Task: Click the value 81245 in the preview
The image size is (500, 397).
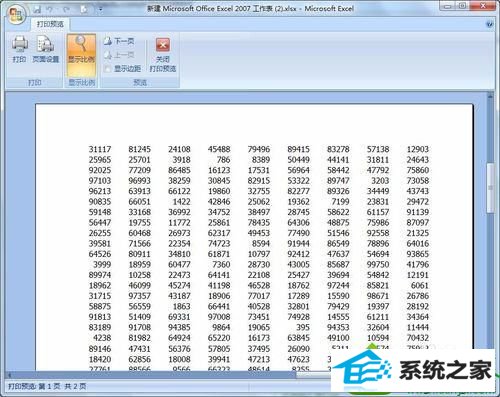Action: [x=139, y=149]
